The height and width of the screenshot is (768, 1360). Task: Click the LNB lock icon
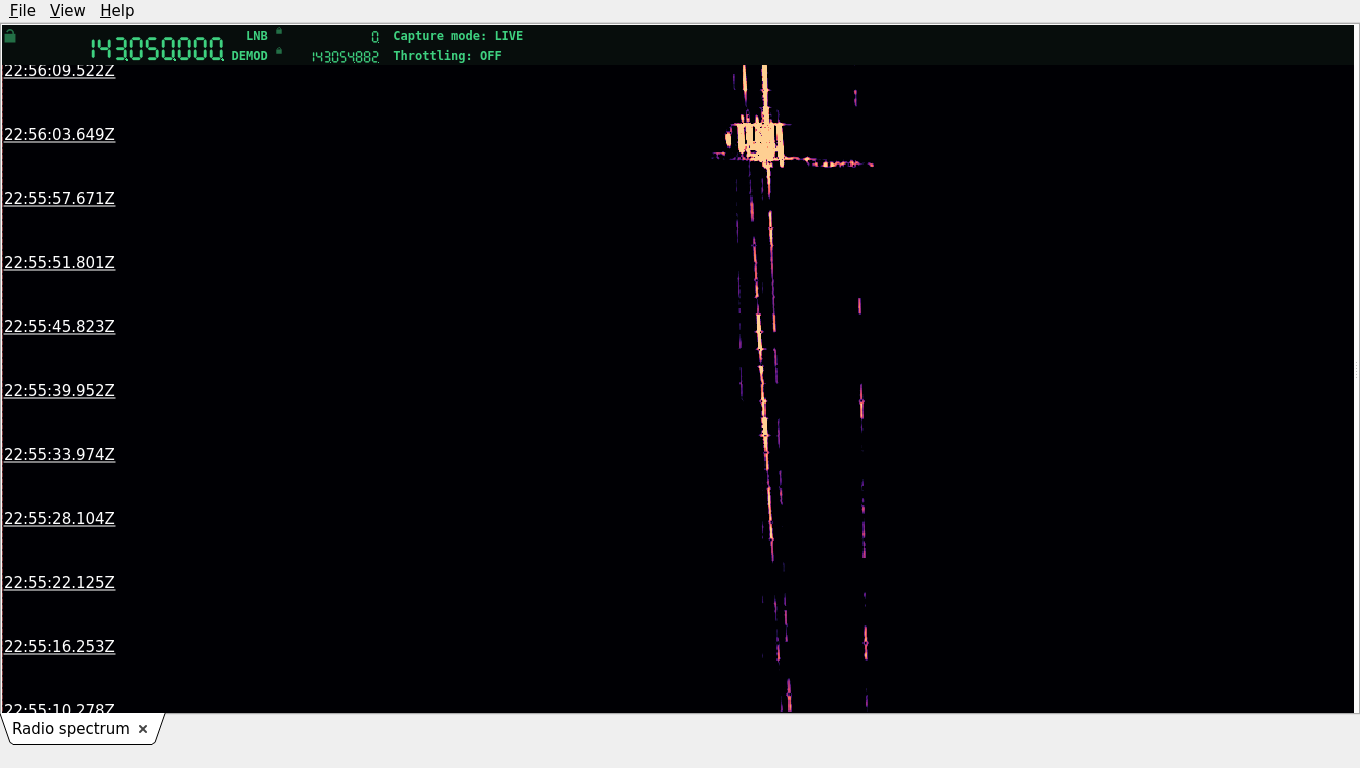(279, 31)
